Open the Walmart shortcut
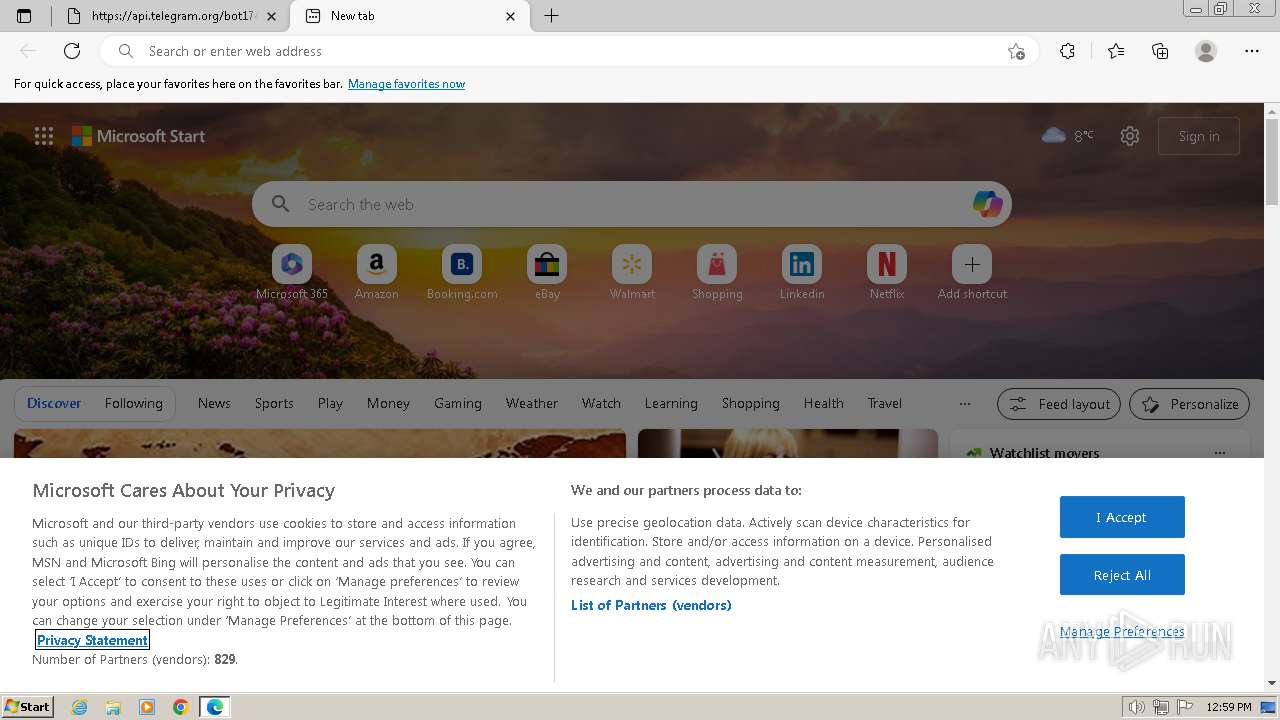This screenshot has width=1280, height=720. point(632,272)
